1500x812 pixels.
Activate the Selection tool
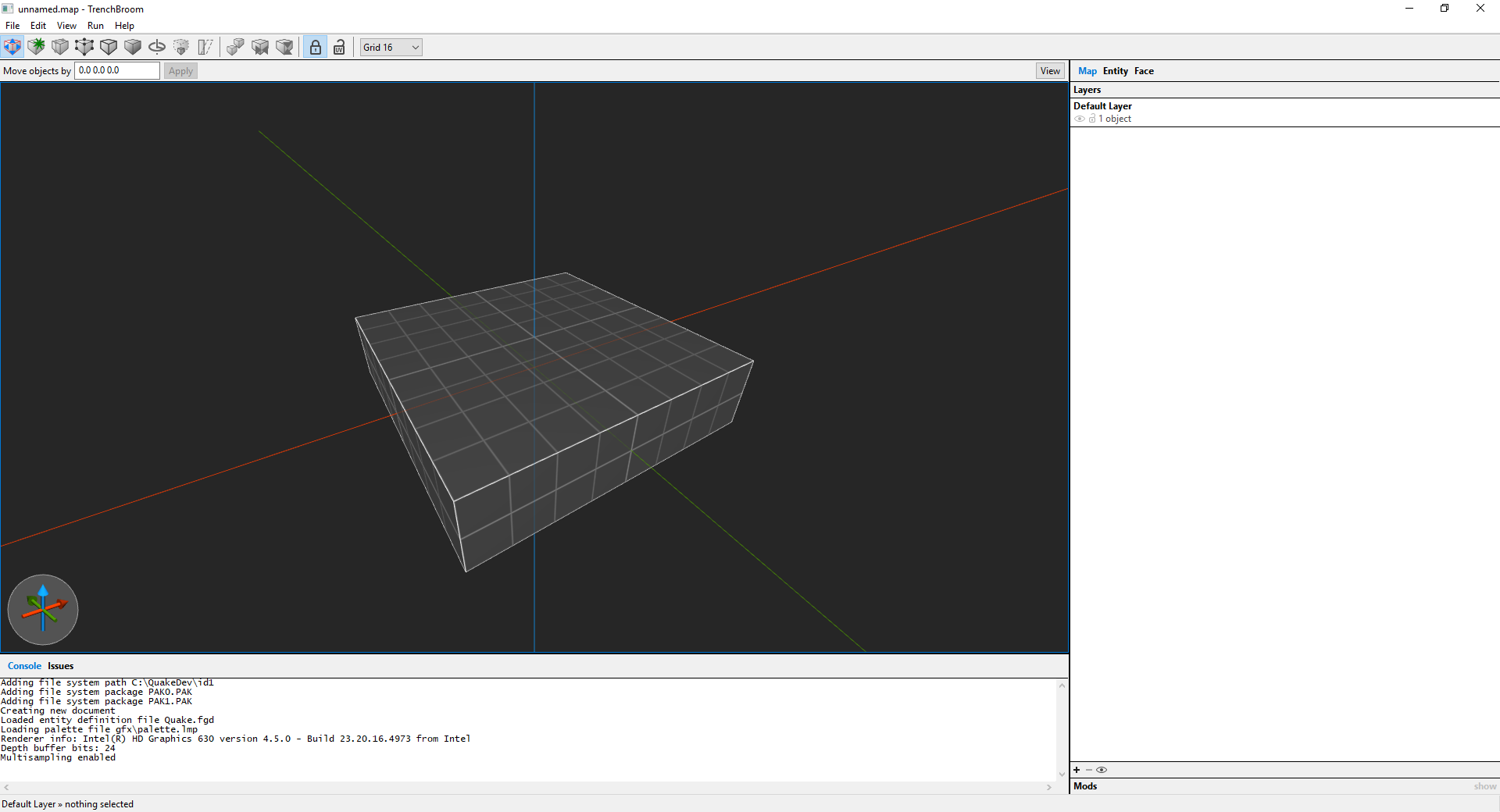pos(12,47)
